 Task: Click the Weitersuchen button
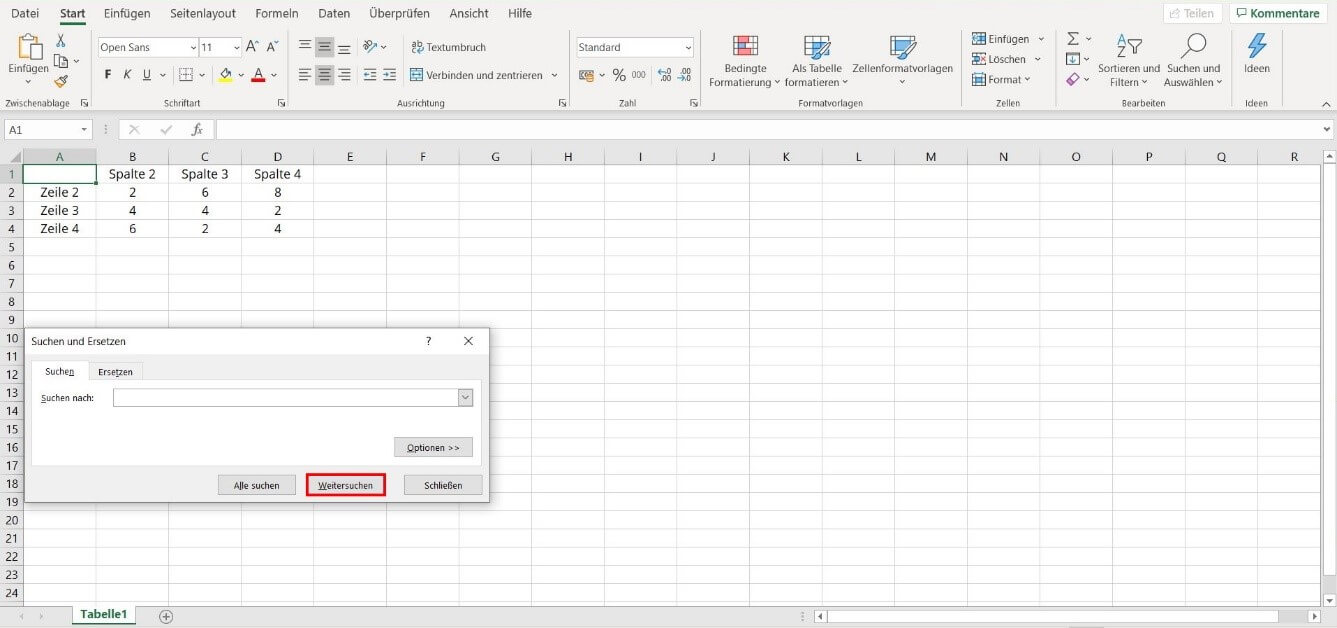pyautogui.click(x=345, y=485)
